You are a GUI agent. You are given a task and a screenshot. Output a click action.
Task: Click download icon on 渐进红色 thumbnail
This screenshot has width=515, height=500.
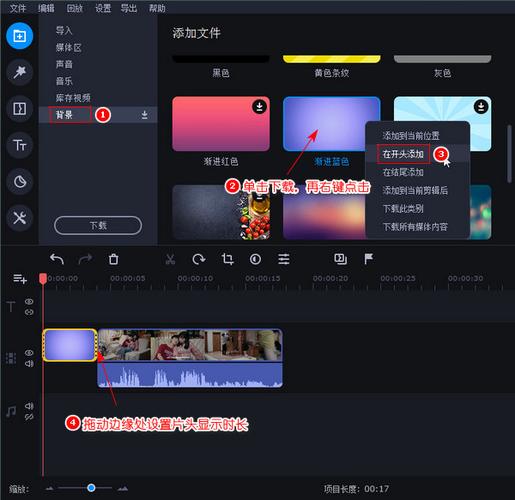(259, 107)
